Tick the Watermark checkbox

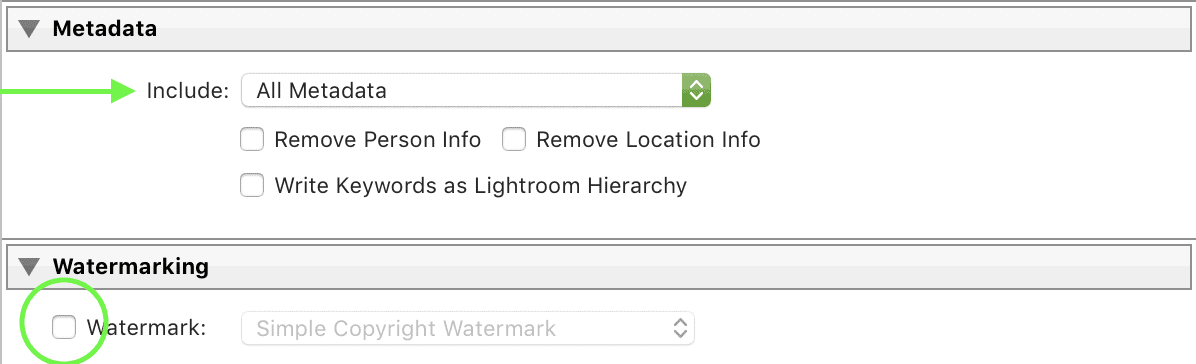point(63,328)
